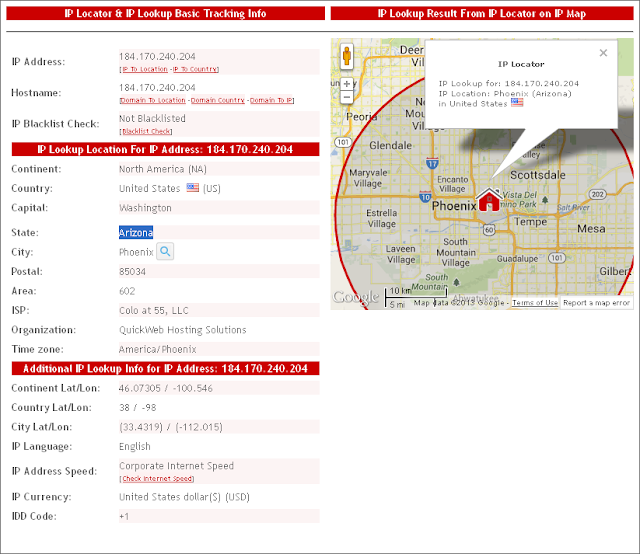Click the Route 60 marker on map

(x=489, y=230)
